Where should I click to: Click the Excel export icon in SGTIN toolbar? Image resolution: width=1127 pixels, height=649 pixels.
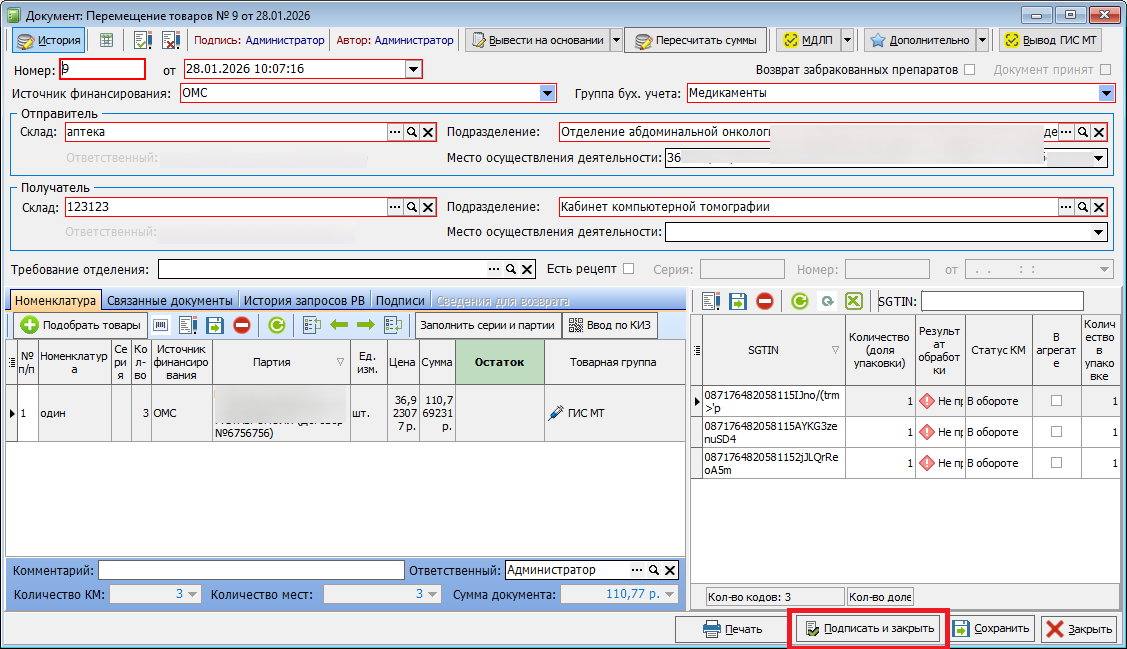click(x=854, y=301)
